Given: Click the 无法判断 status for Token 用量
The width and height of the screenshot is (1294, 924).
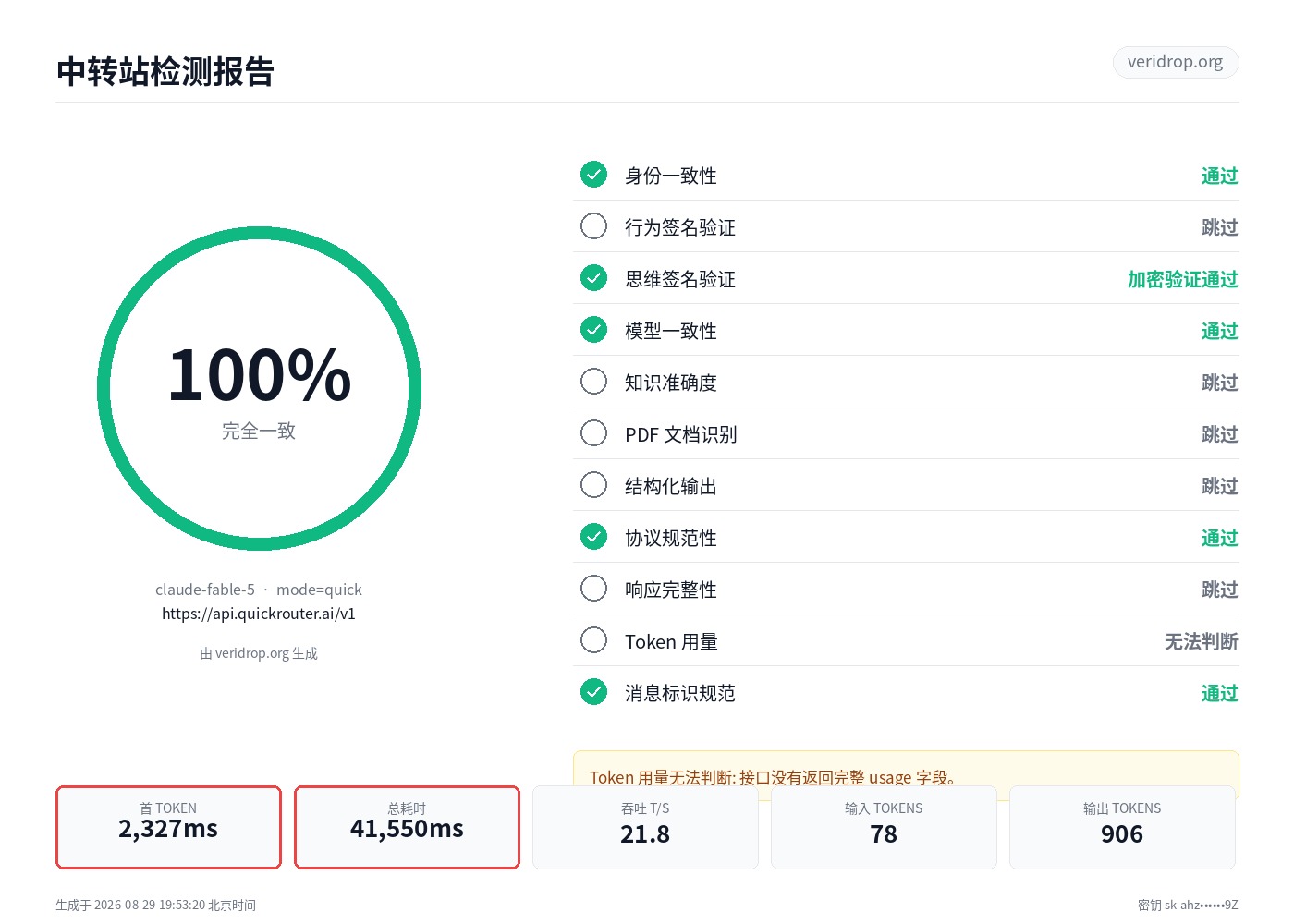Looking at the screenshot, I should [1202, 641].
